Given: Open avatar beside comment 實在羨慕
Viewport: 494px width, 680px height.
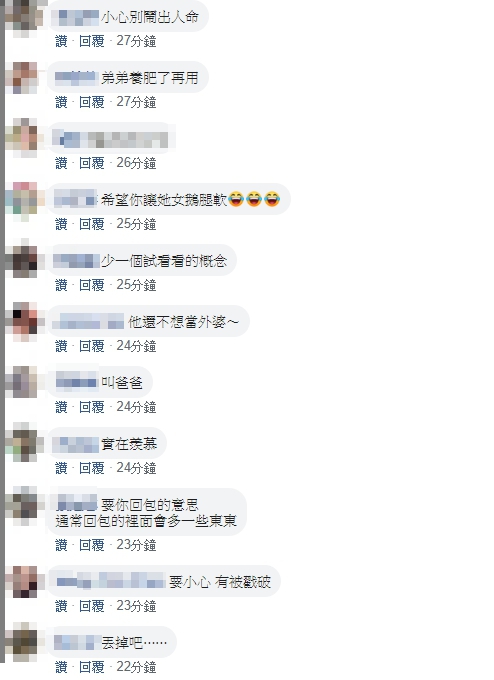Looking at the screenshot, I should (24, 443).
